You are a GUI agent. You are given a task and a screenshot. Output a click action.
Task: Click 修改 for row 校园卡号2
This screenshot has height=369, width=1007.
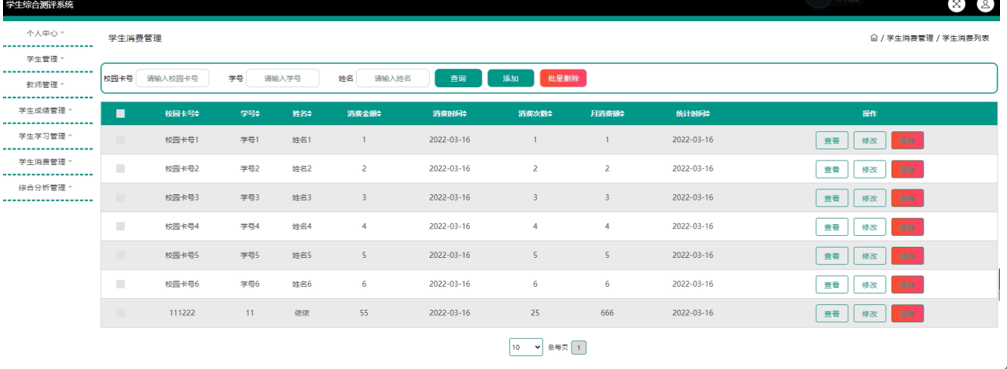(870, 169)
